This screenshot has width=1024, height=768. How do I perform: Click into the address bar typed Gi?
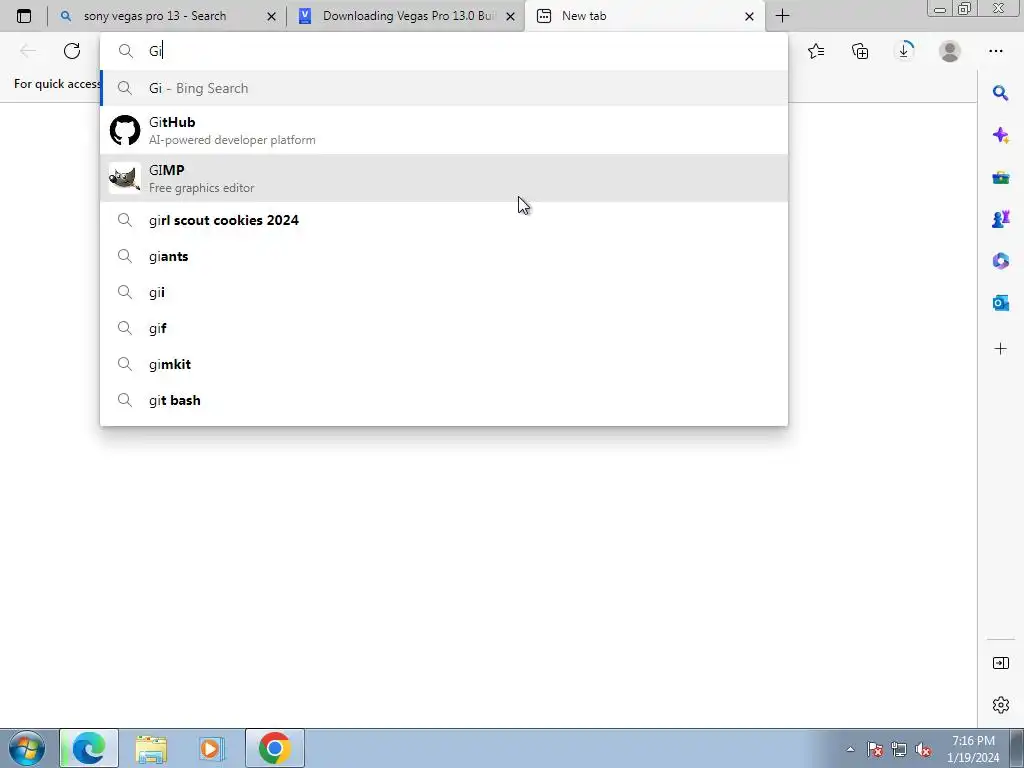[x=444, y=51]
